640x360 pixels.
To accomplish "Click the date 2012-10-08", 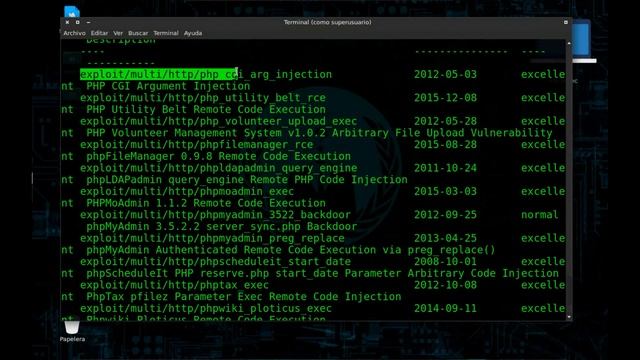I will coord(445,285).
